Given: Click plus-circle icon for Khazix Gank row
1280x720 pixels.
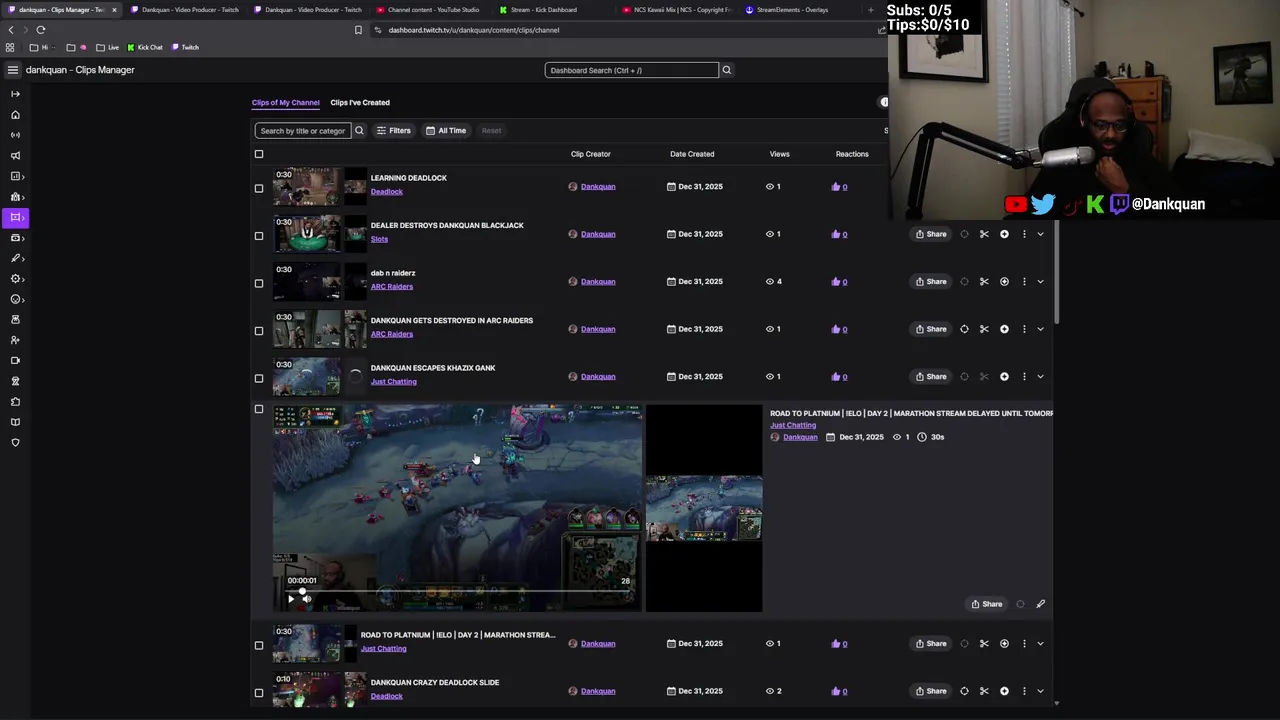Looking at the screenshot, I should [1004, 377].
